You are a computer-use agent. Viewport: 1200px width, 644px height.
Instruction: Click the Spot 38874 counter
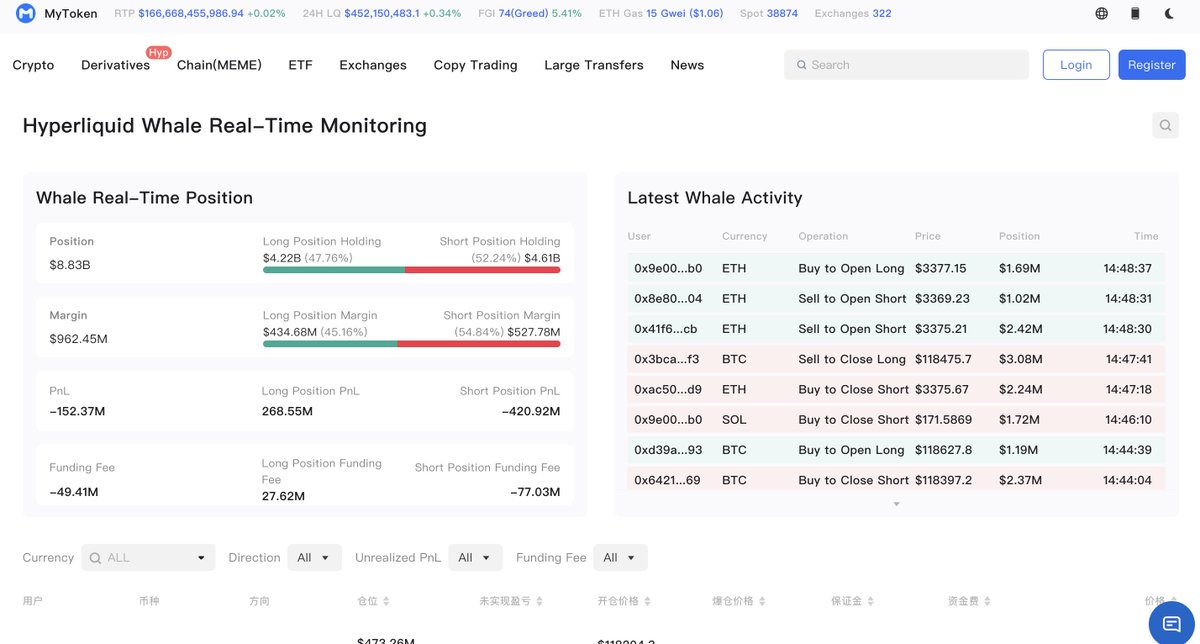point(769,14)
